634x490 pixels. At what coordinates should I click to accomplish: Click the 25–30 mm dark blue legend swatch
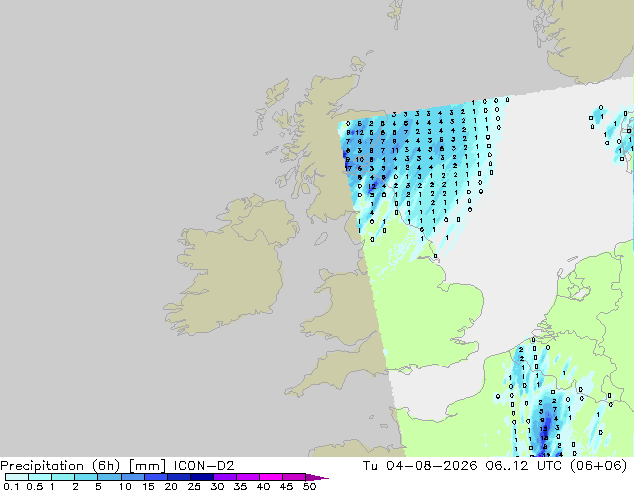201,477
